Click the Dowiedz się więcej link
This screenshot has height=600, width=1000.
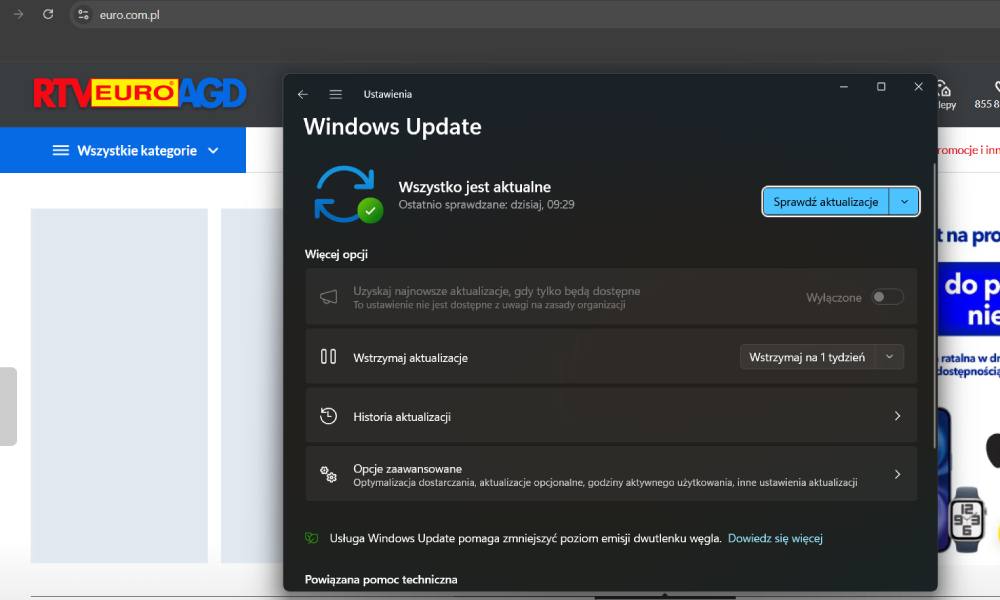pos(775,538)
